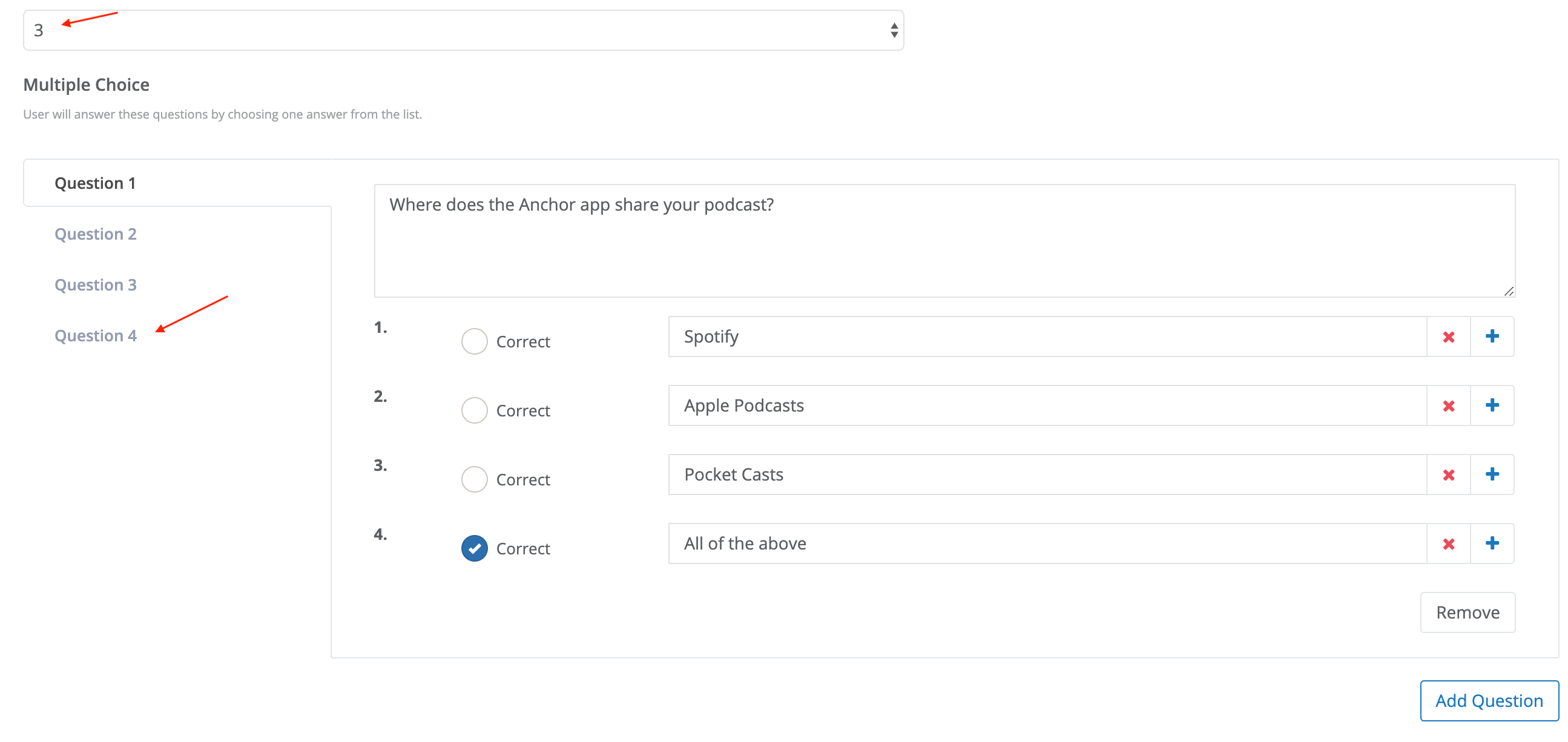Click the Add Question button
The width and height of the screenshot is (1568, 742).
point(1489,701)
